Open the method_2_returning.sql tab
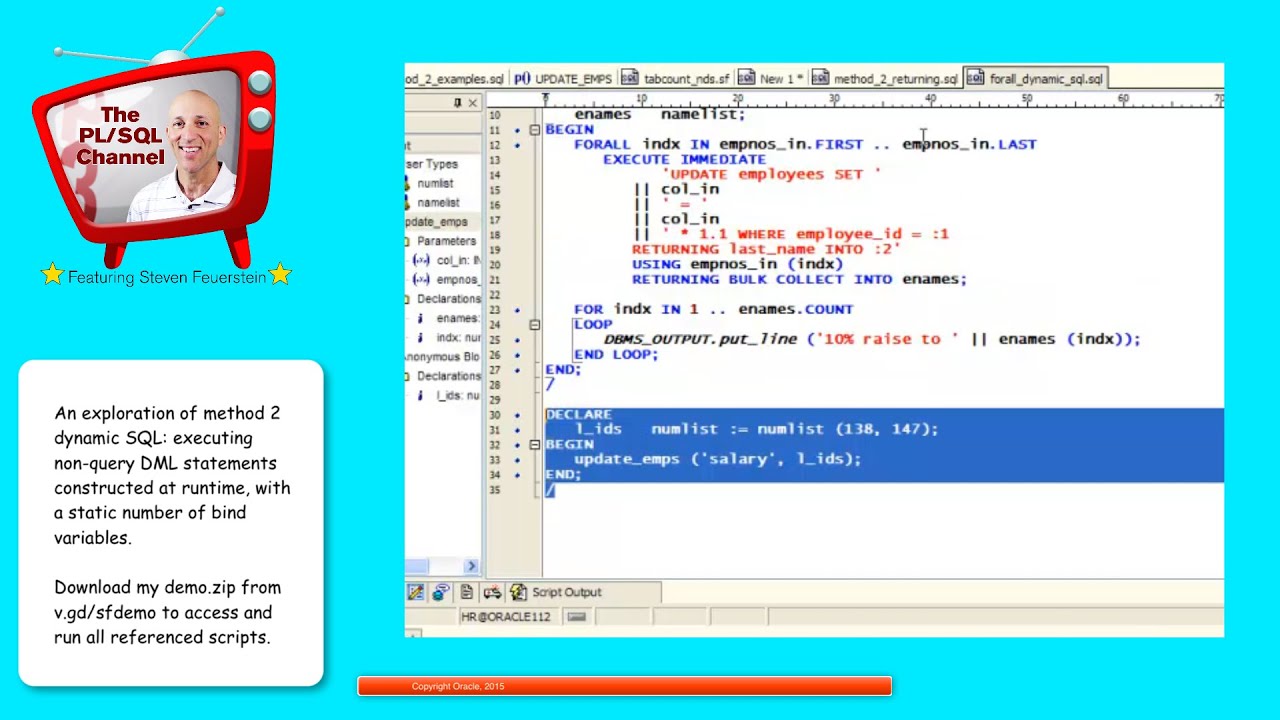This screenshot has height=720, width=1280. (885, 79)
